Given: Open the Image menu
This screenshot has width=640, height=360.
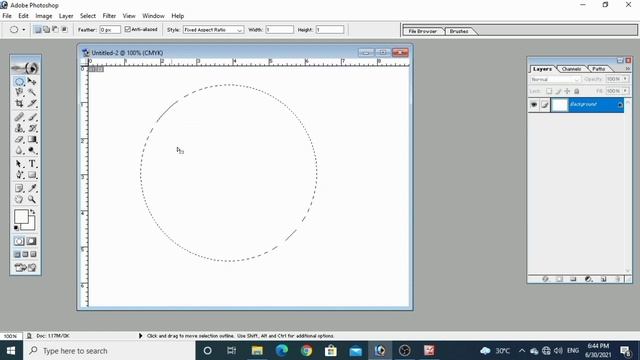Looking at the screenshot, I should [x=44, y=16].
